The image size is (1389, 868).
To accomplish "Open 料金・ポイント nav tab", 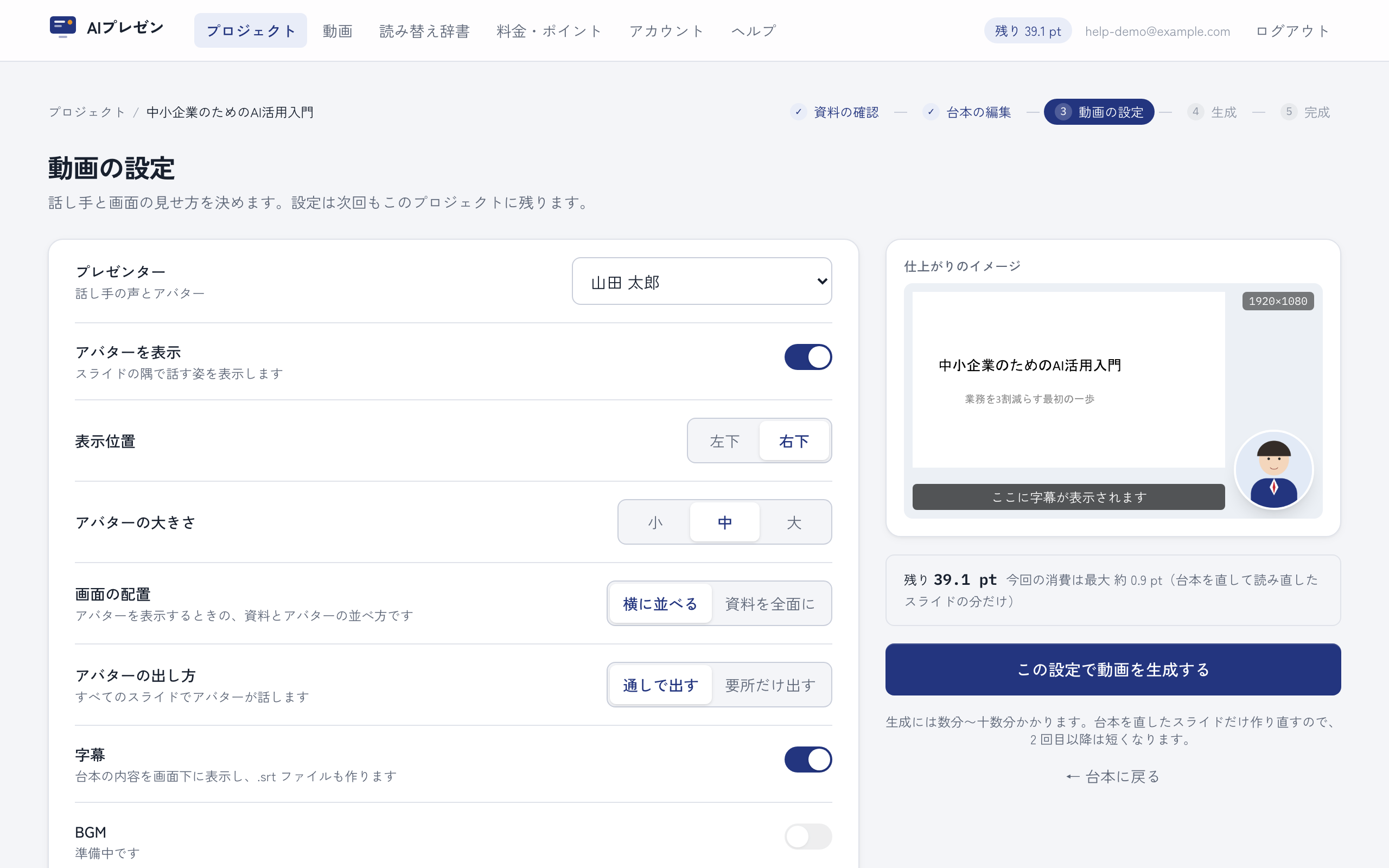I will 549,30.
